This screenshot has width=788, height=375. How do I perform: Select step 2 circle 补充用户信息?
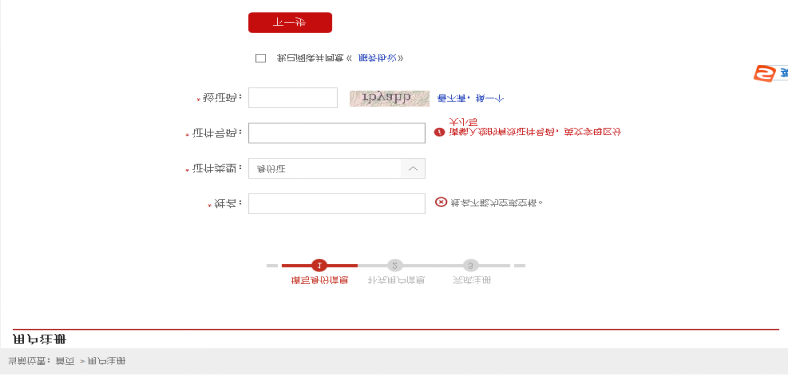pyautogui.click(x=395, y=265)
